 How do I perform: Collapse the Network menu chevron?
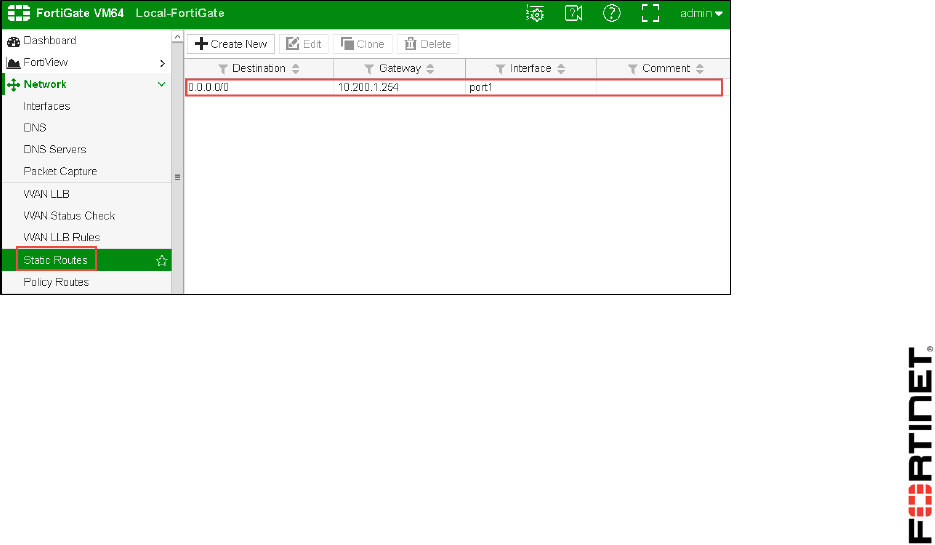point(162,85)
